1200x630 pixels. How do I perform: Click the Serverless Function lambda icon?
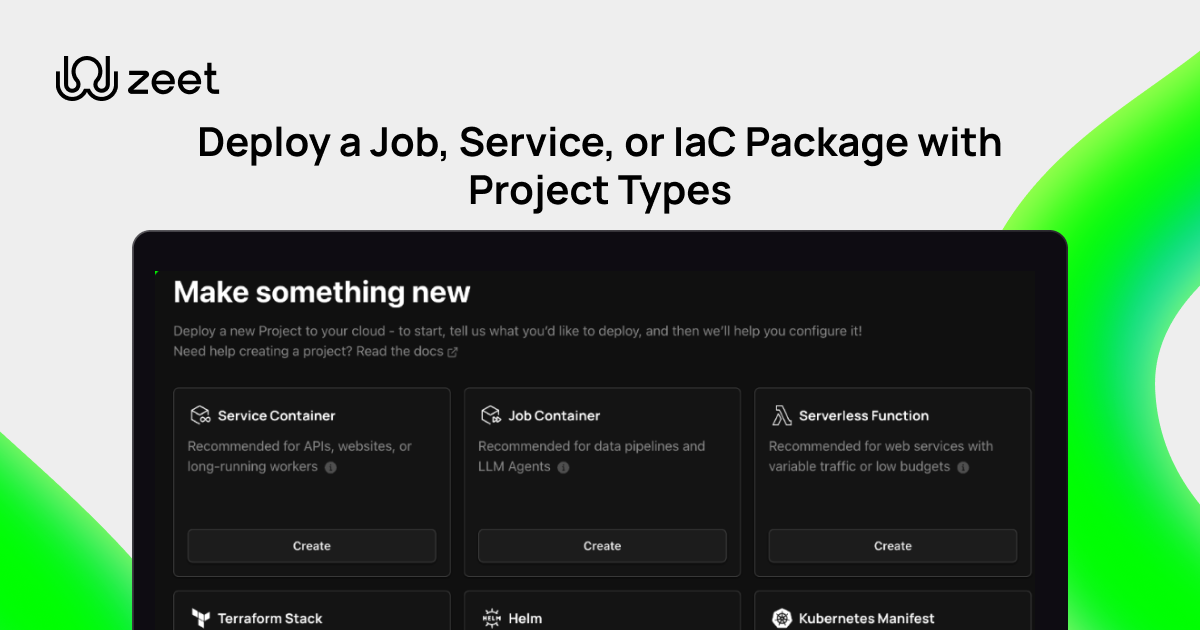pyautogui.click(x=783, y=414)
